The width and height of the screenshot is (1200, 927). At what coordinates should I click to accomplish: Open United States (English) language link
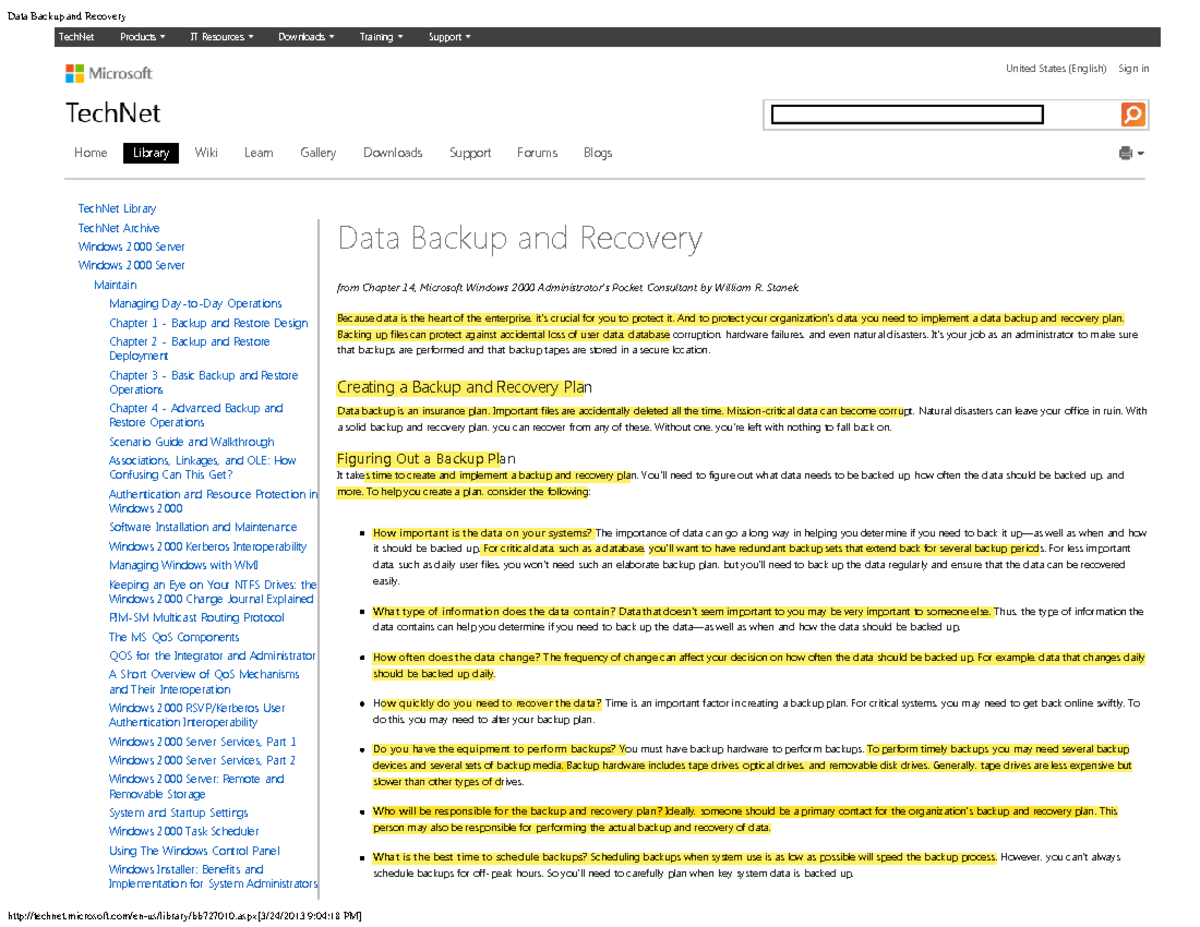1055,67
